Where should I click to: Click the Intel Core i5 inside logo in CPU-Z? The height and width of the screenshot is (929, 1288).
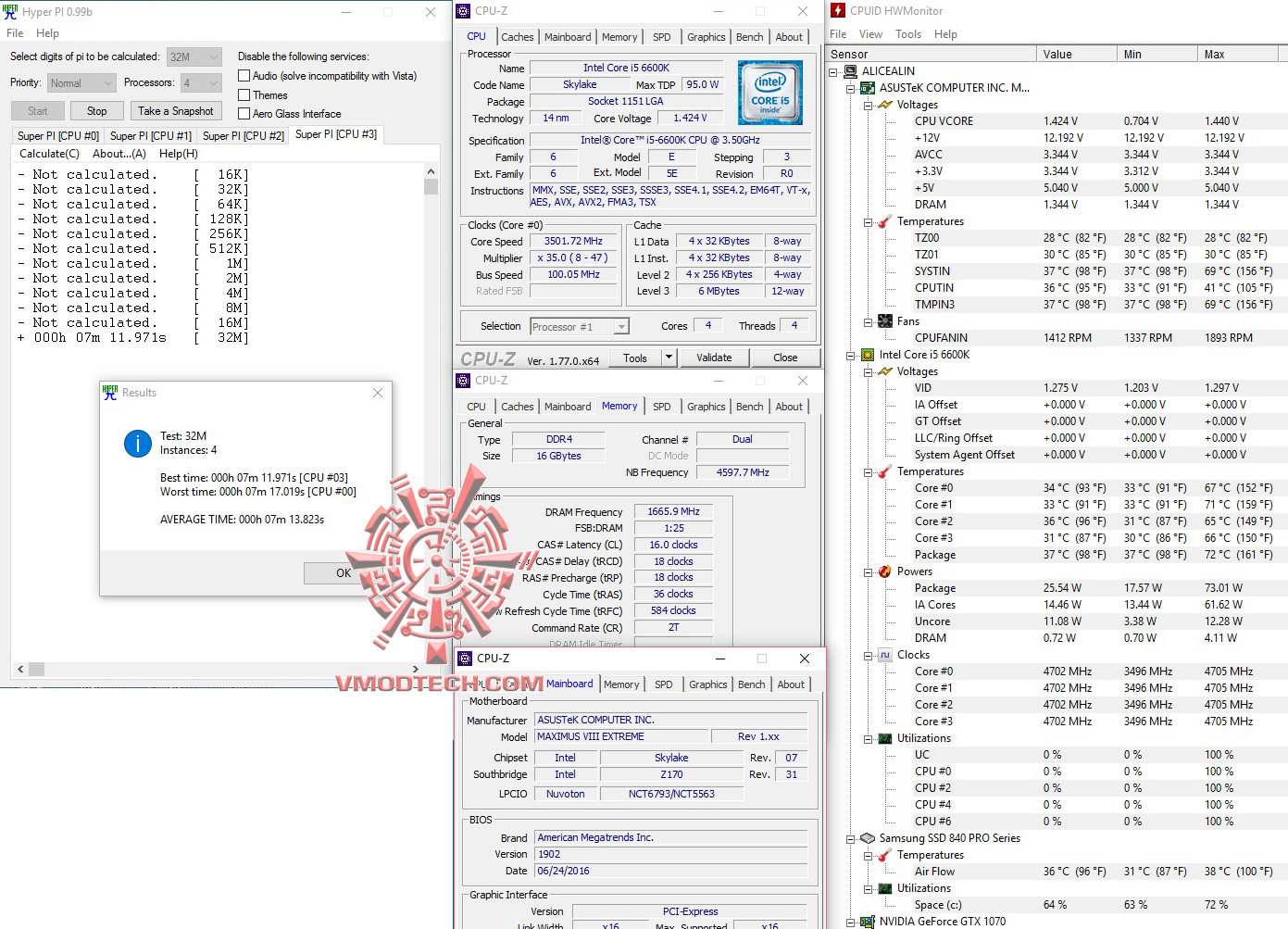coord(770,93)
